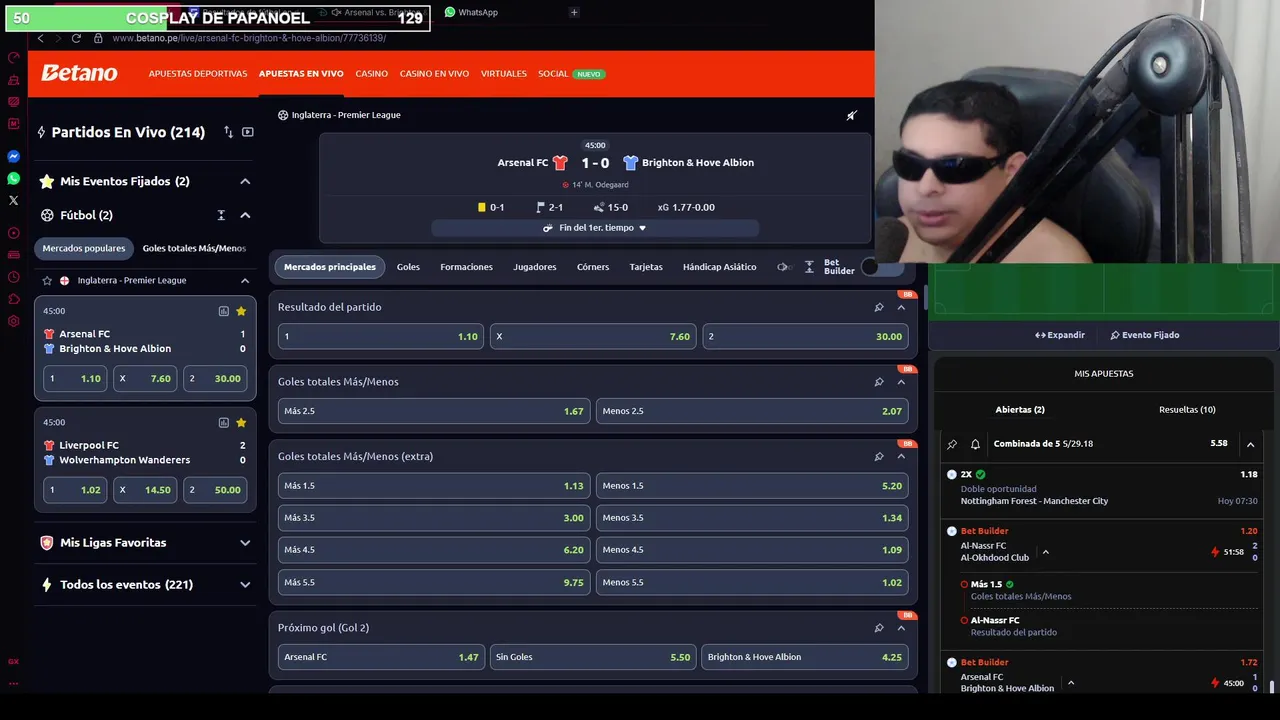
Task: Select Más 5.5 at 9.75
Action: pos(434,582)
